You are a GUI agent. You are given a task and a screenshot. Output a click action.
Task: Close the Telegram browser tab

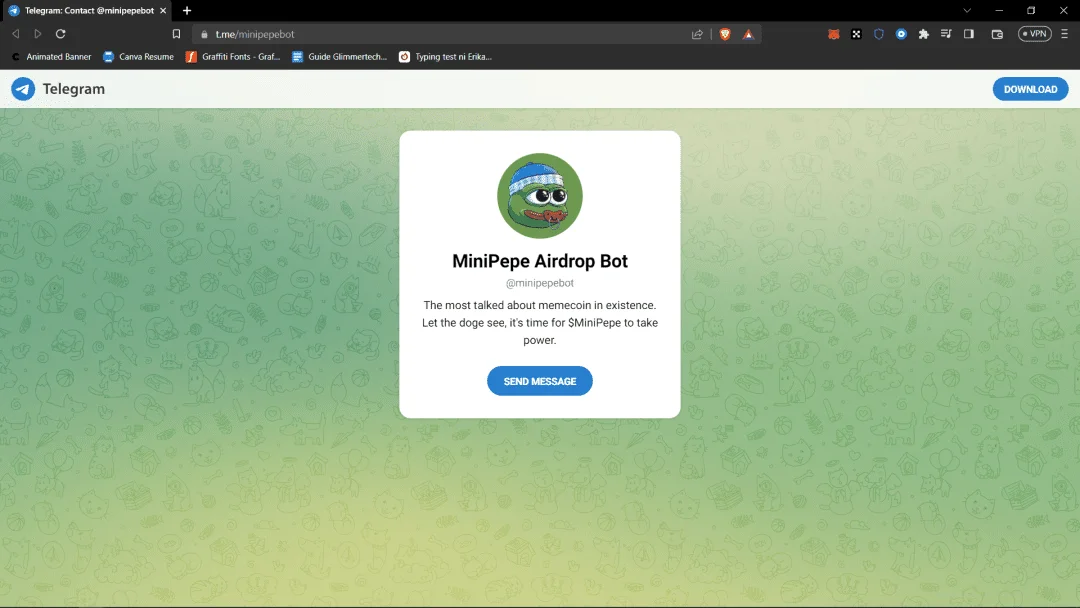click(163, 10)
